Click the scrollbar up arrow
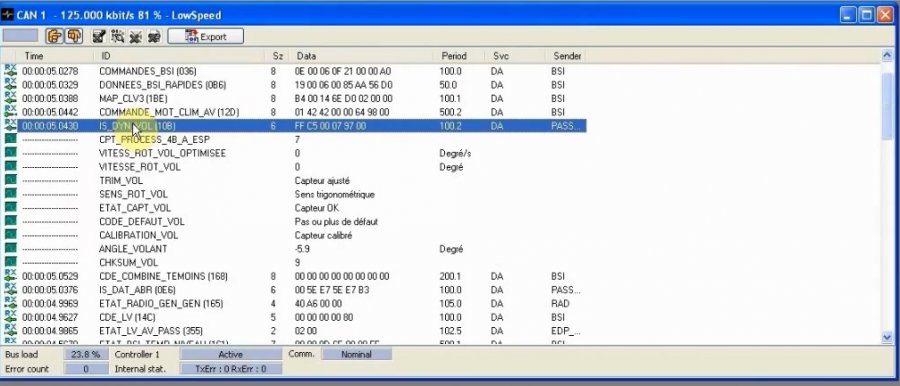 pyautogui.click(x=887, y=56)
